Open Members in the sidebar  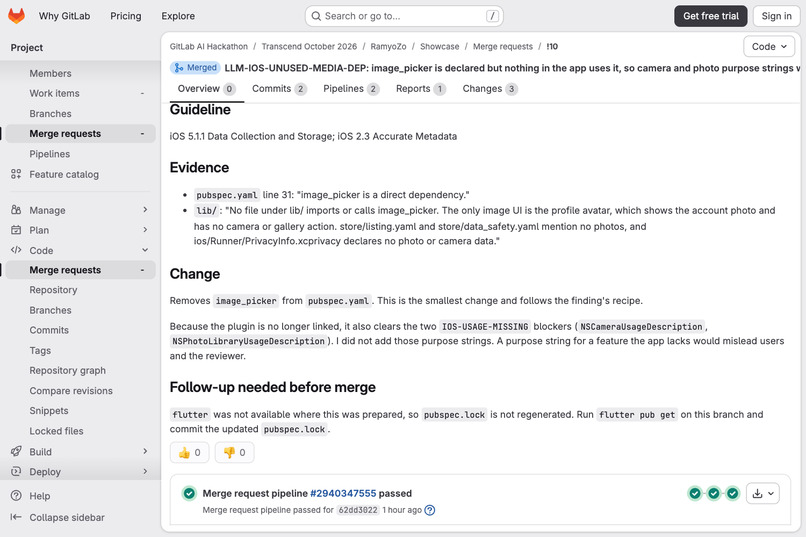[50, 73]
